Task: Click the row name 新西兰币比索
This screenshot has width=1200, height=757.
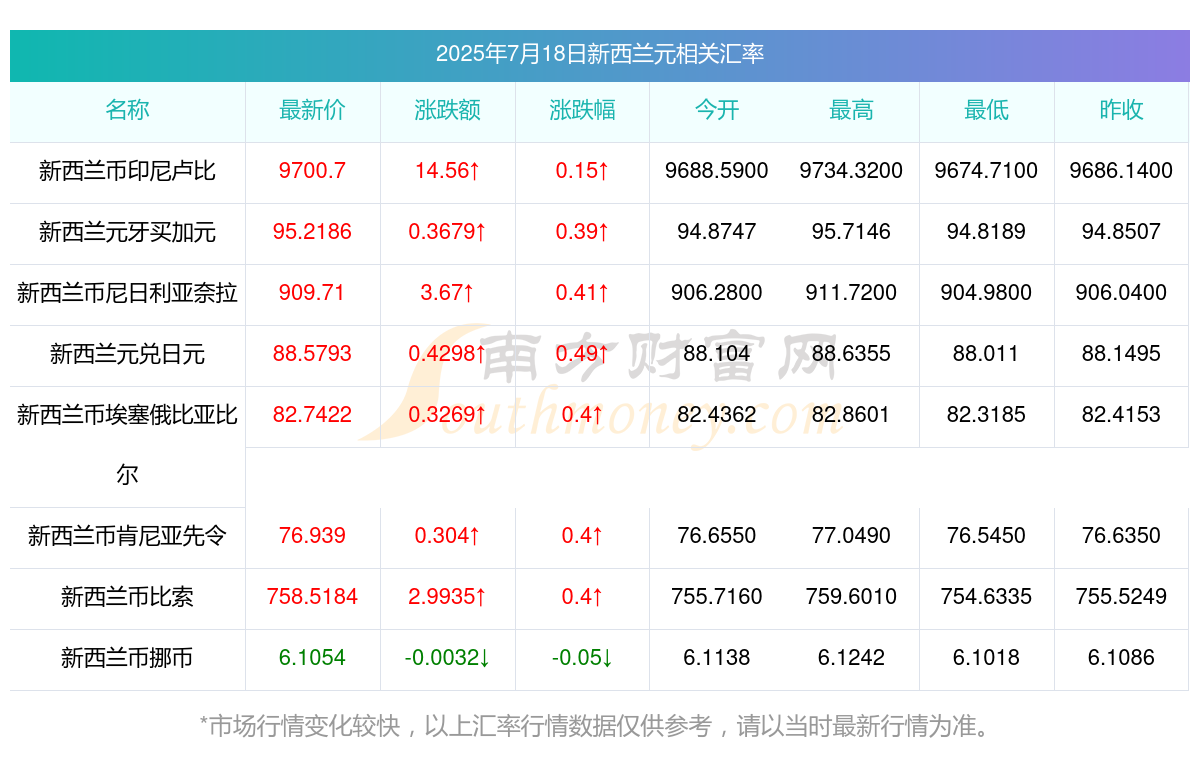Action: pos(127,597)
